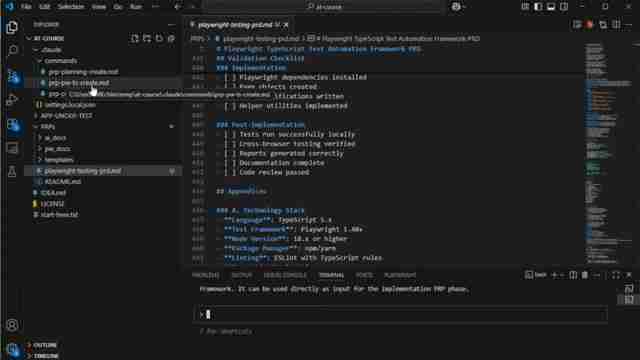Open start-here.txt file
This screenshot has height=360, width=640.
[x=59, y=215]
